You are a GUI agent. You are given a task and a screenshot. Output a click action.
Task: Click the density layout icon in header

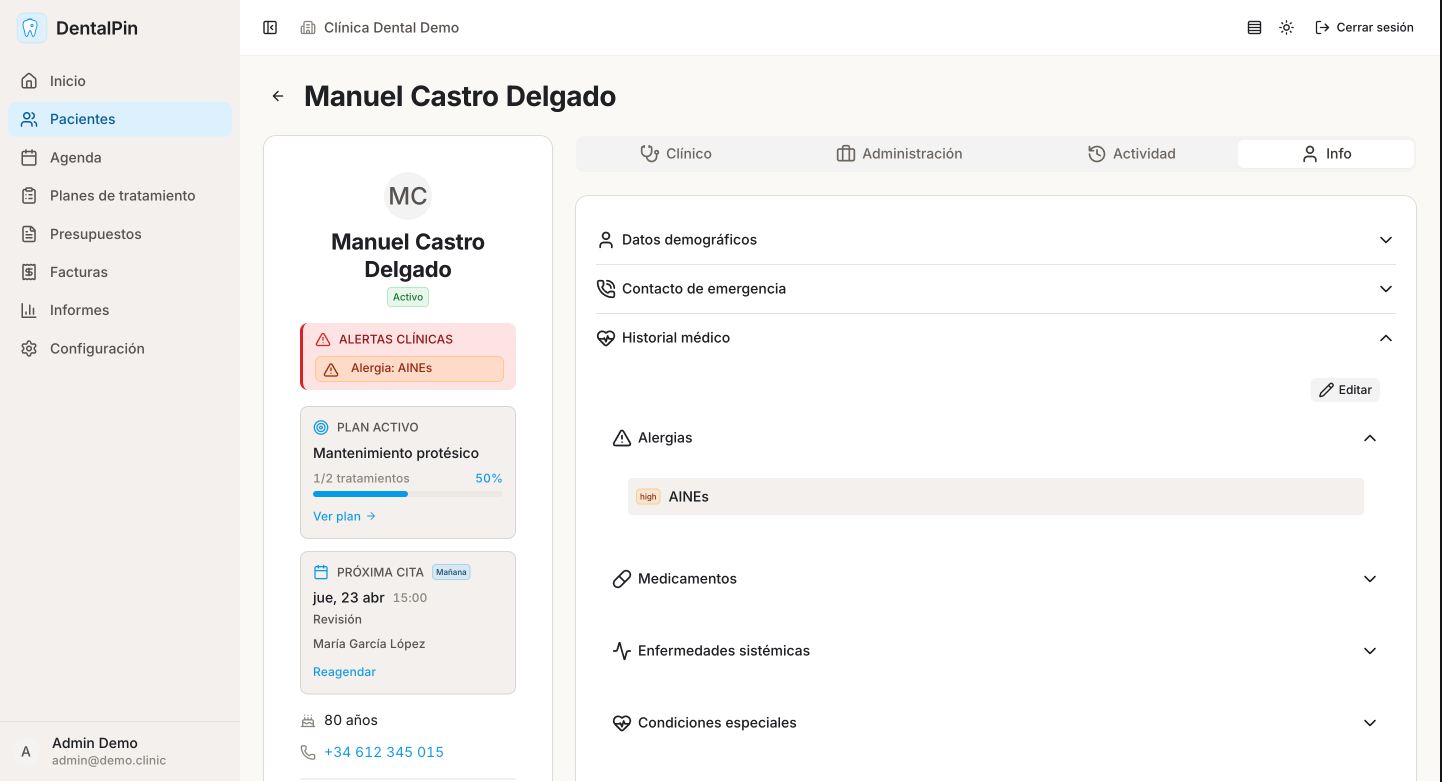[1254, 28]
